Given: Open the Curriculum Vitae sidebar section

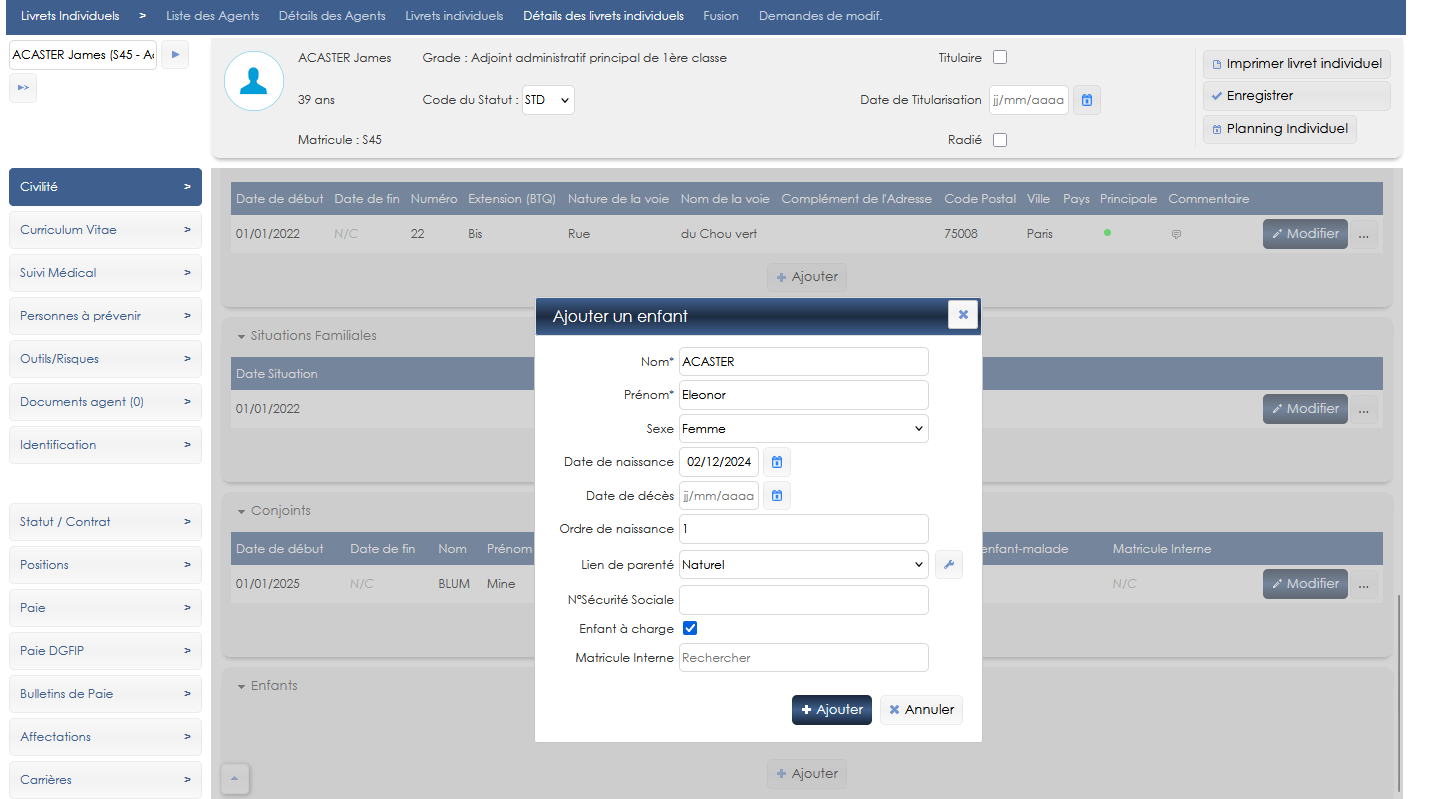Looking at the screenshot, I should (105, 230).
